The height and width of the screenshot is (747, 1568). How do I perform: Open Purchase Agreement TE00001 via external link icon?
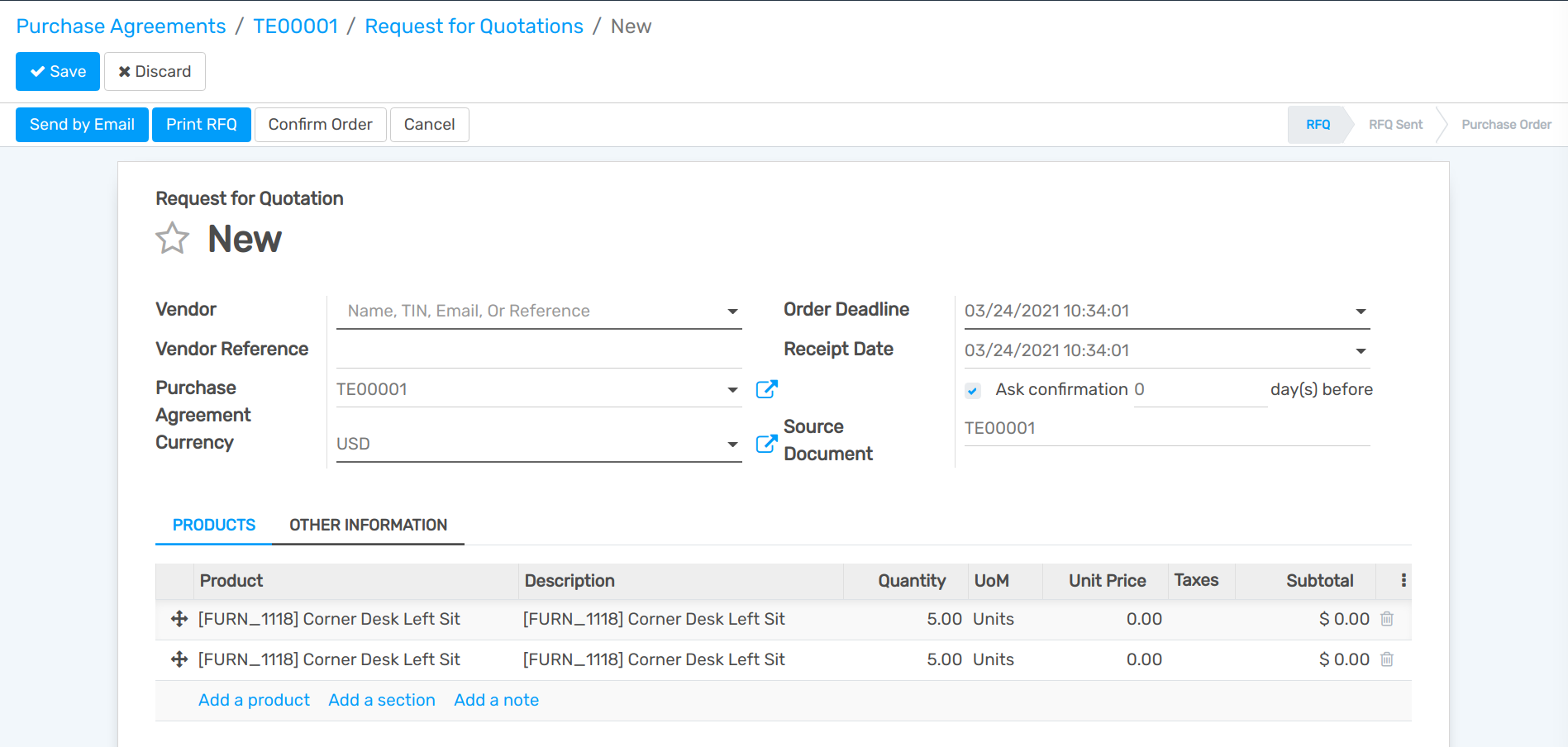tap(766, 388)
